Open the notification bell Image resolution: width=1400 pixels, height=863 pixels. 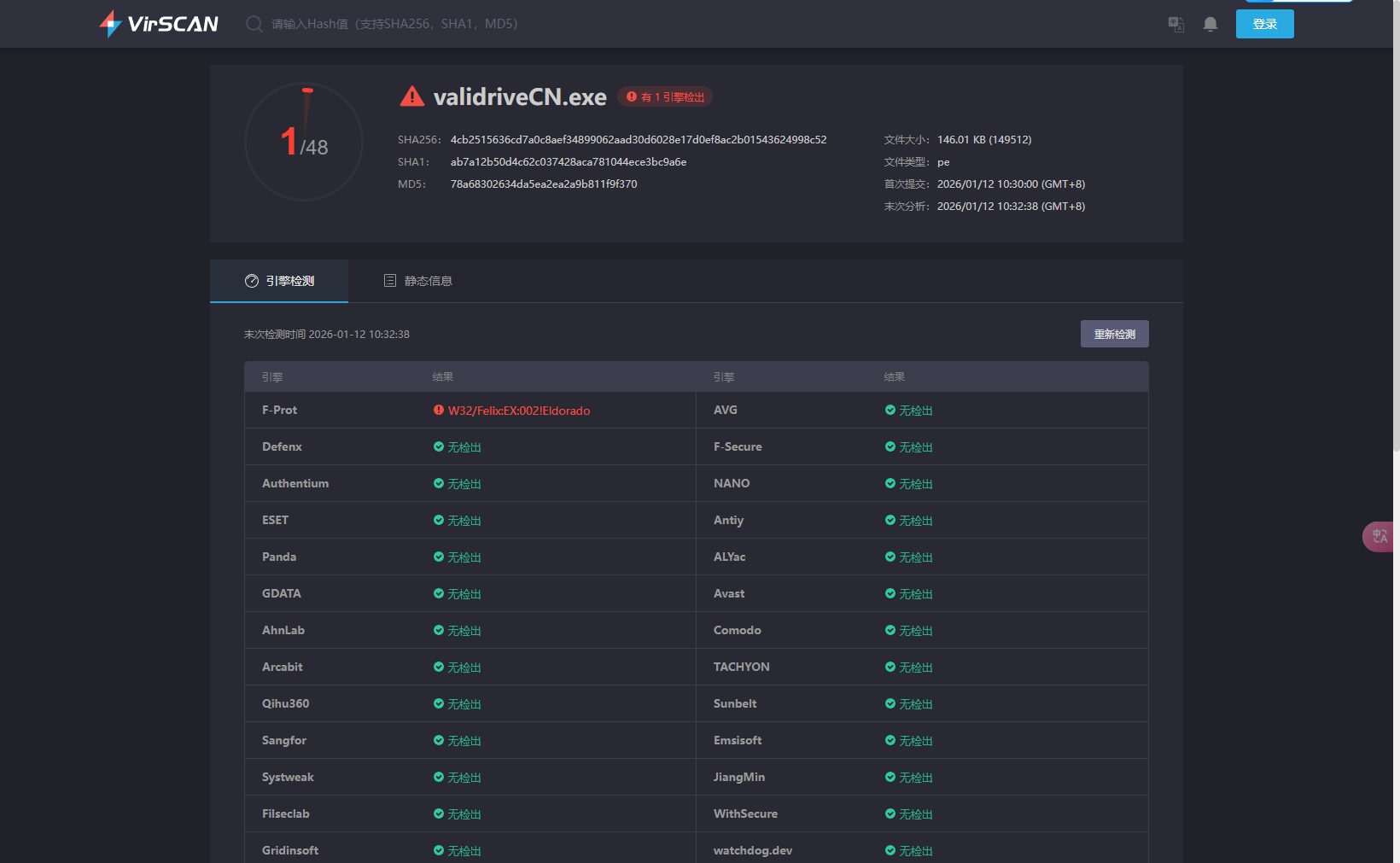click(x=1210, y=24)
